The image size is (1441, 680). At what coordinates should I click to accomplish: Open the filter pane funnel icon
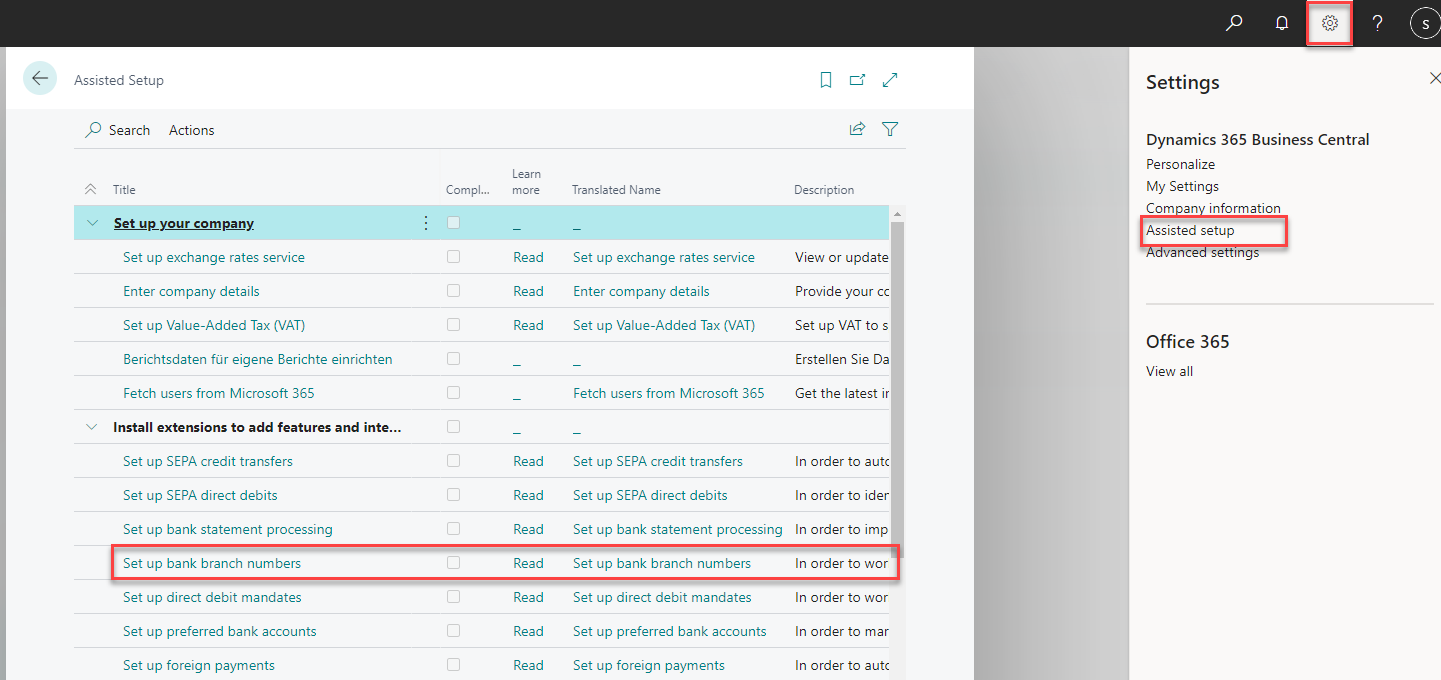pyautogui.click(x=890, y=129)
